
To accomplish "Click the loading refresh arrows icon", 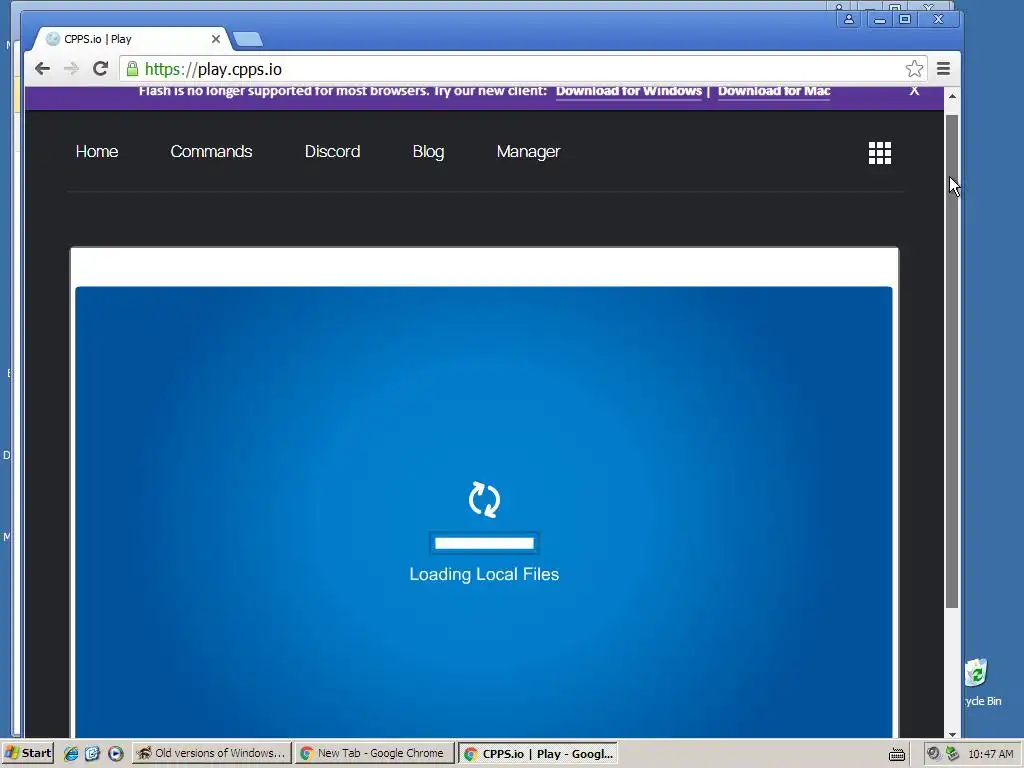I will pos(485,500).
